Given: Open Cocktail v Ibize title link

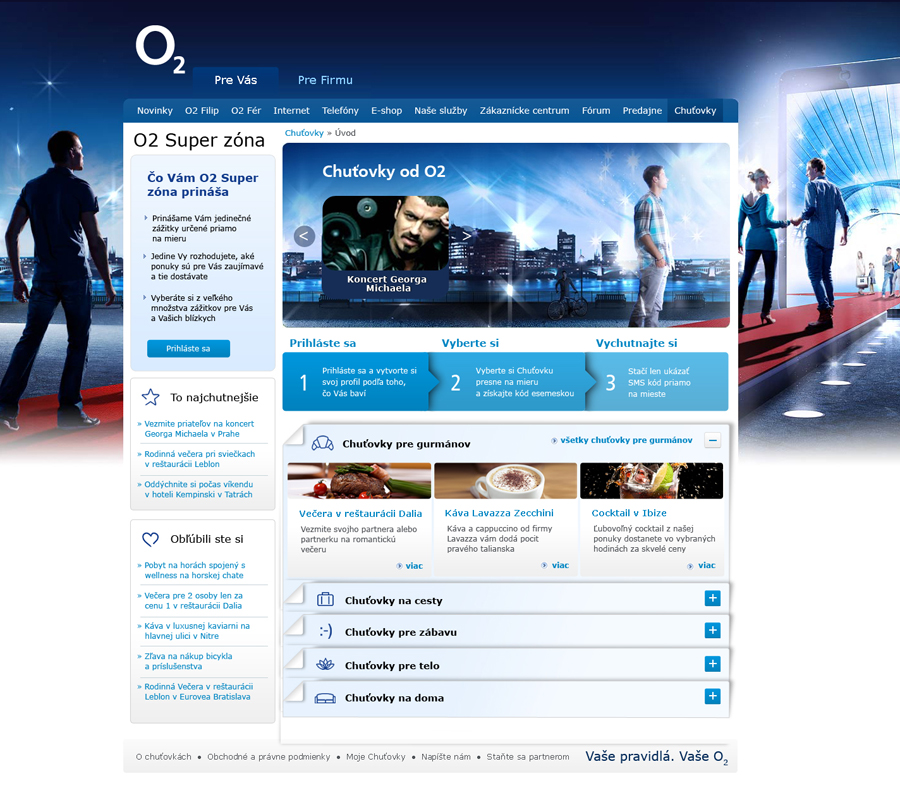Looking at the screenshot, I should click(x=629, y=513).
